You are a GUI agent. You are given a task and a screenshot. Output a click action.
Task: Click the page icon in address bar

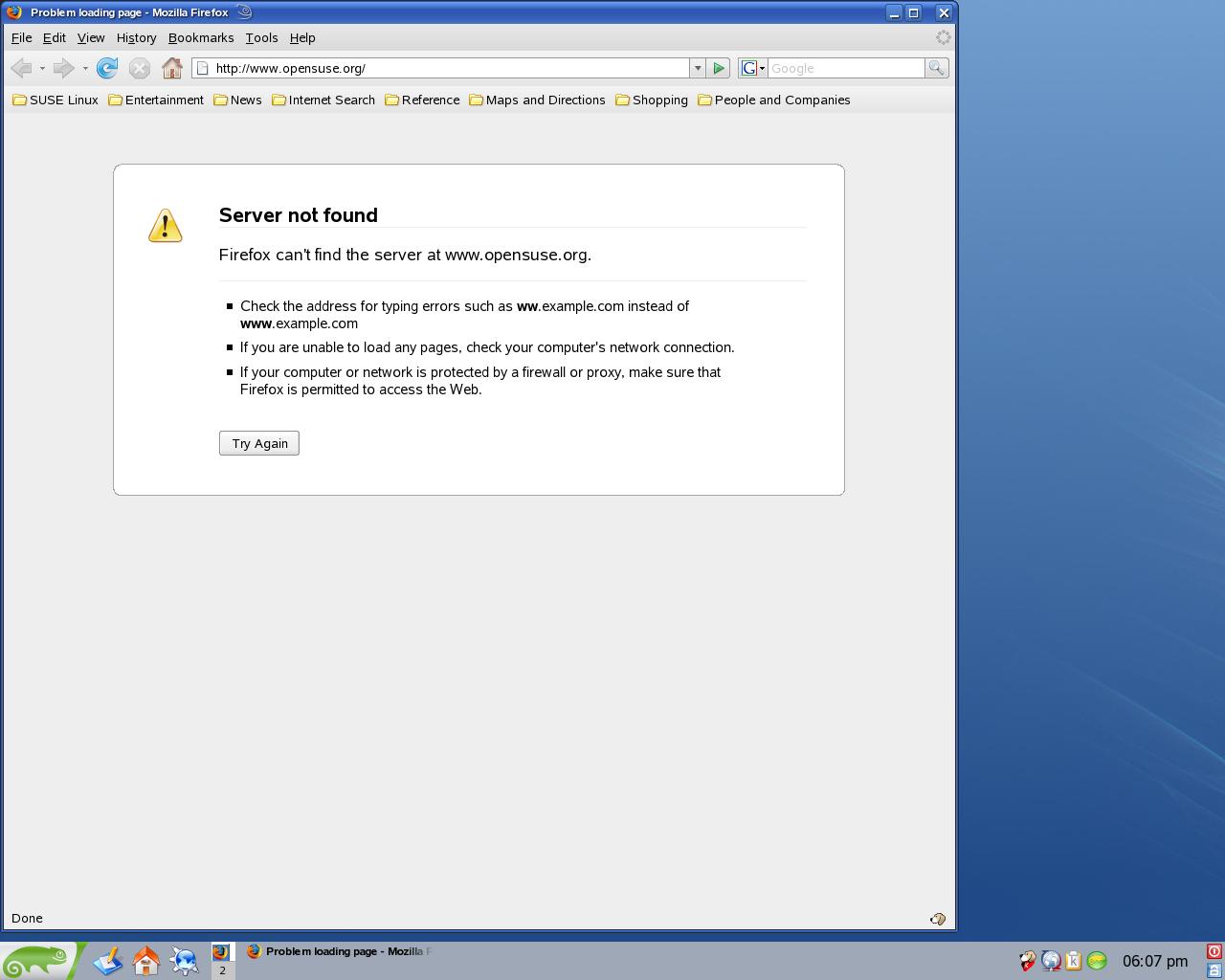[x=203, y=68]
